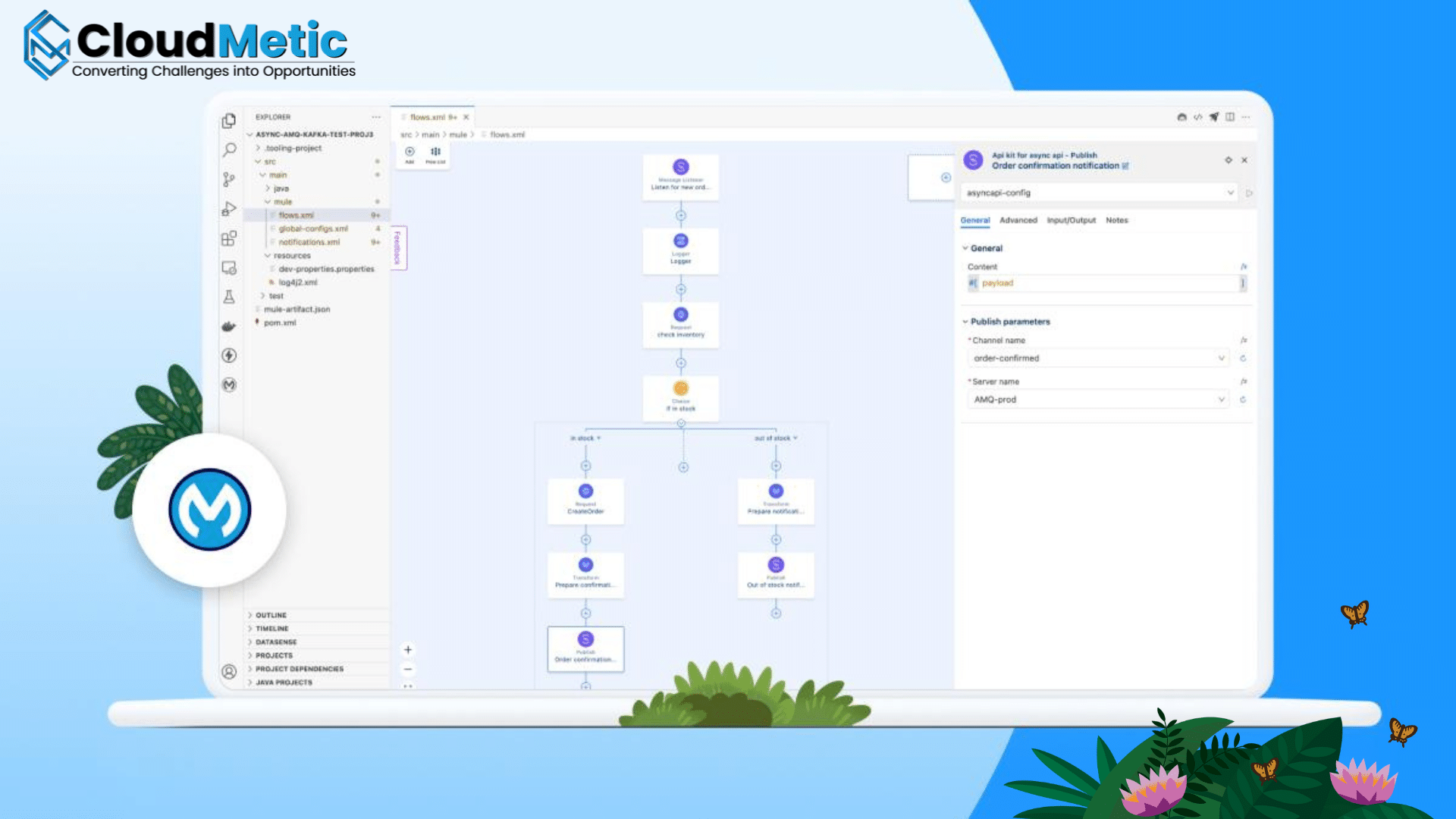The image size is (1456, 819).
Task: Open the MuleSoft icon in activity bar
Action: [229, 385]
